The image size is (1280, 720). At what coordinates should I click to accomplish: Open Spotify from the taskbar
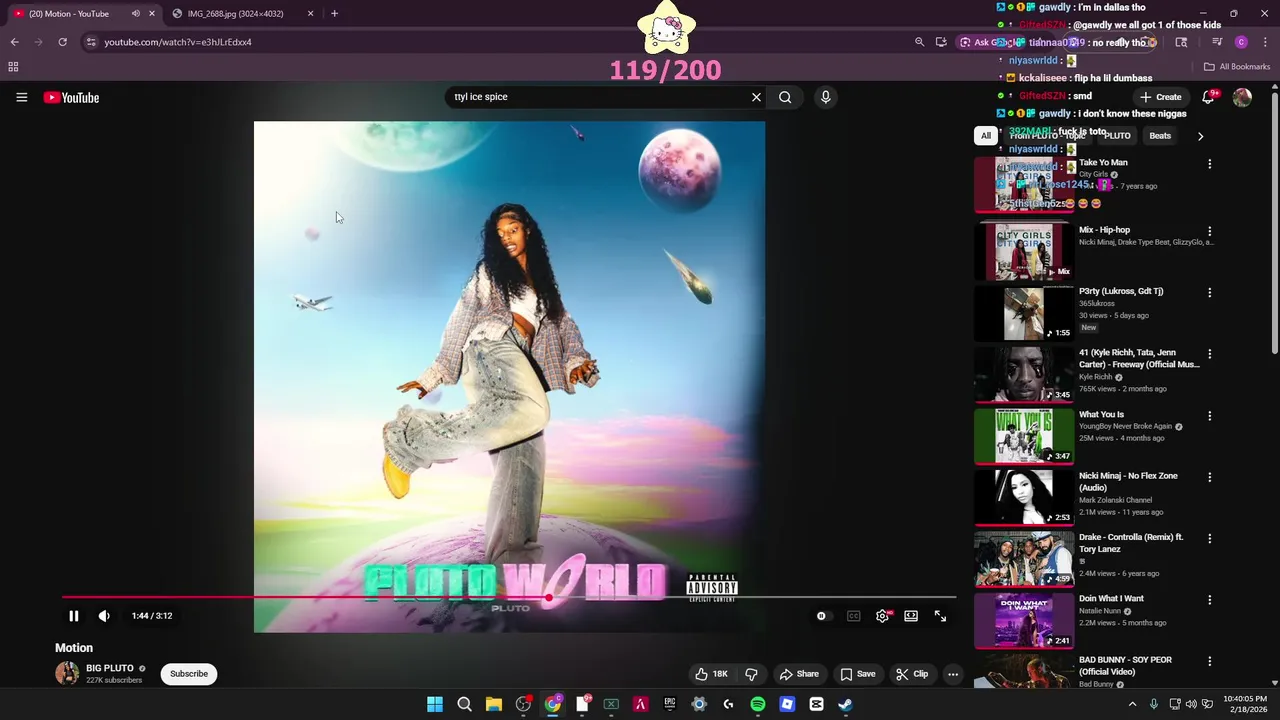(x=757, y=704)
